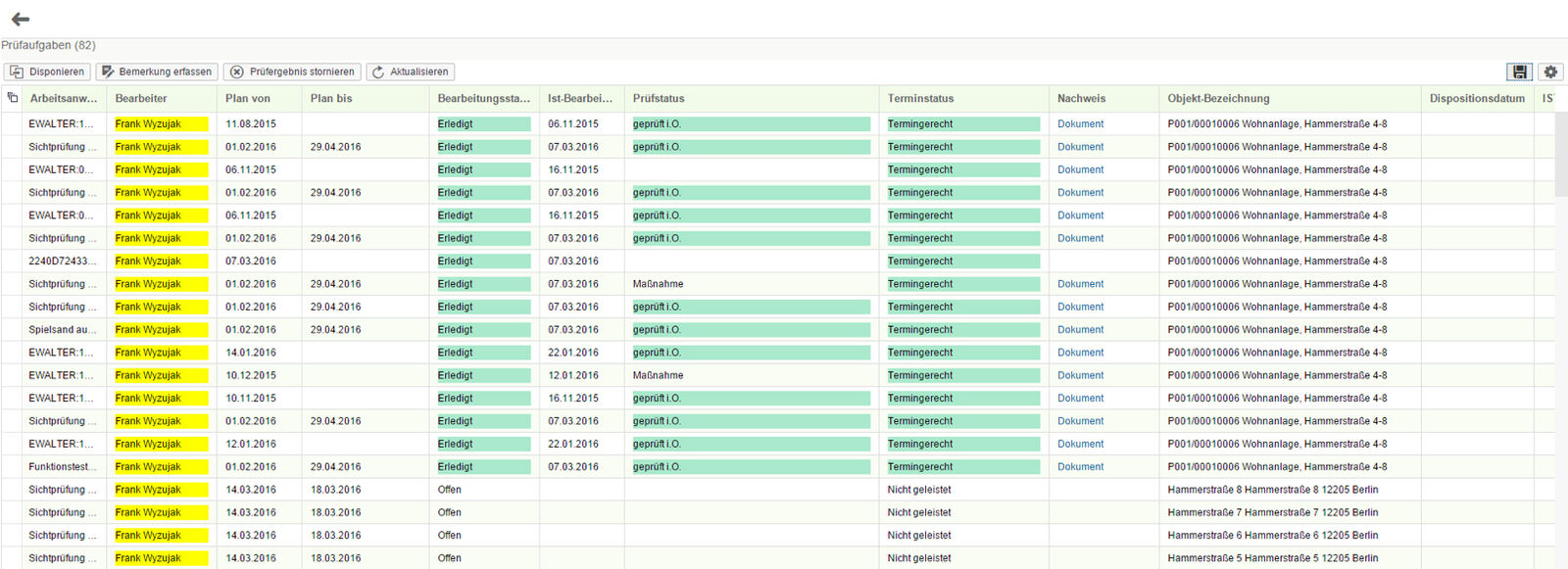This screenshot has width=1568, height=569.
Task: Click the Dispositionsdatum column header
Action: click(1477, 98)
